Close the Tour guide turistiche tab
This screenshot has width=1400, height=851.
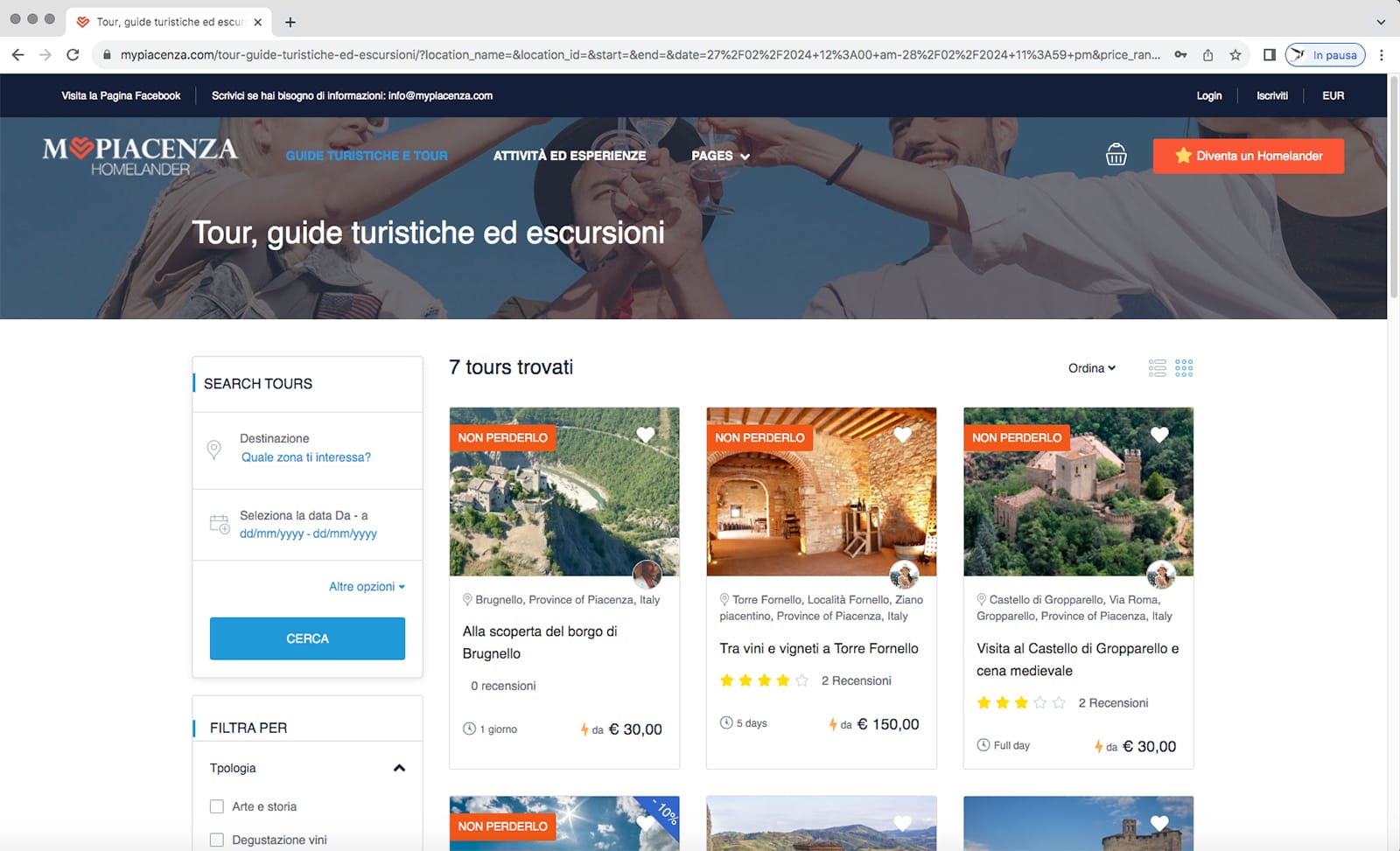point(257,22)
